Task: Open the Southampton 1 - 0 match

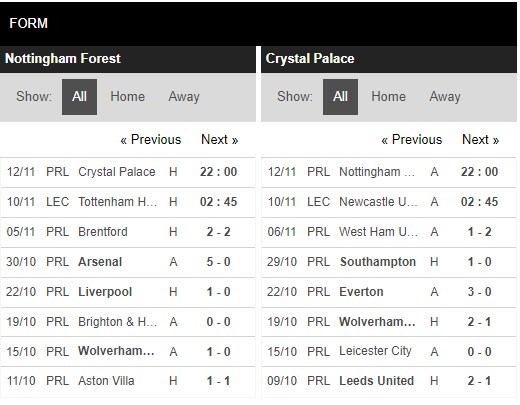Action: tap(389, 262)
